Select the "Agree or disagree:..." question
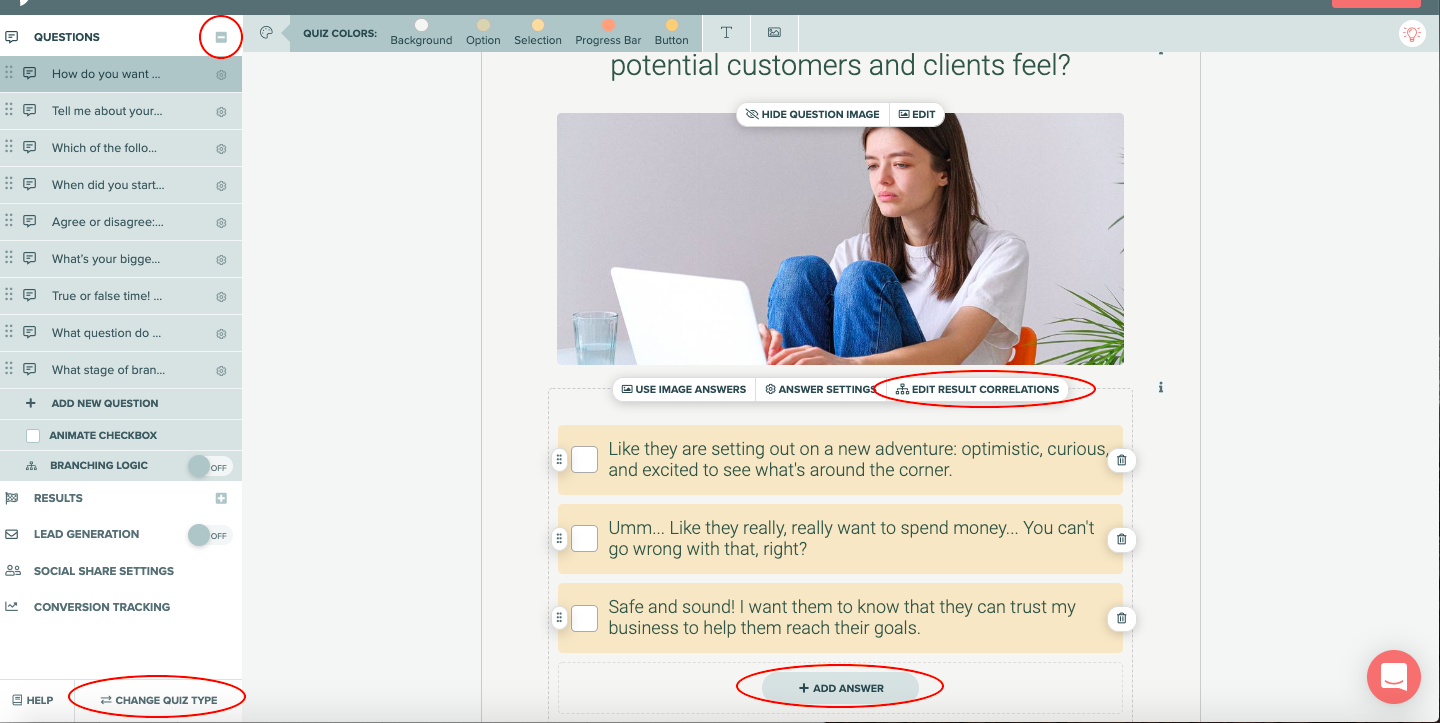Viewport: 1440px width, 723px height. pos(121,222)
